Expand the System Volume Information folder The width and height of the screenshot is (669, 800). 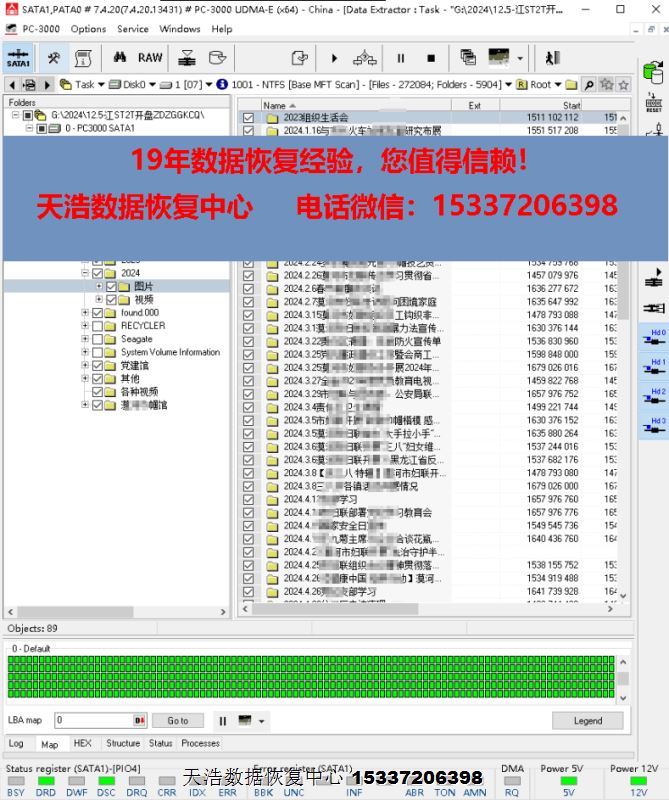[x=85, y=352]
